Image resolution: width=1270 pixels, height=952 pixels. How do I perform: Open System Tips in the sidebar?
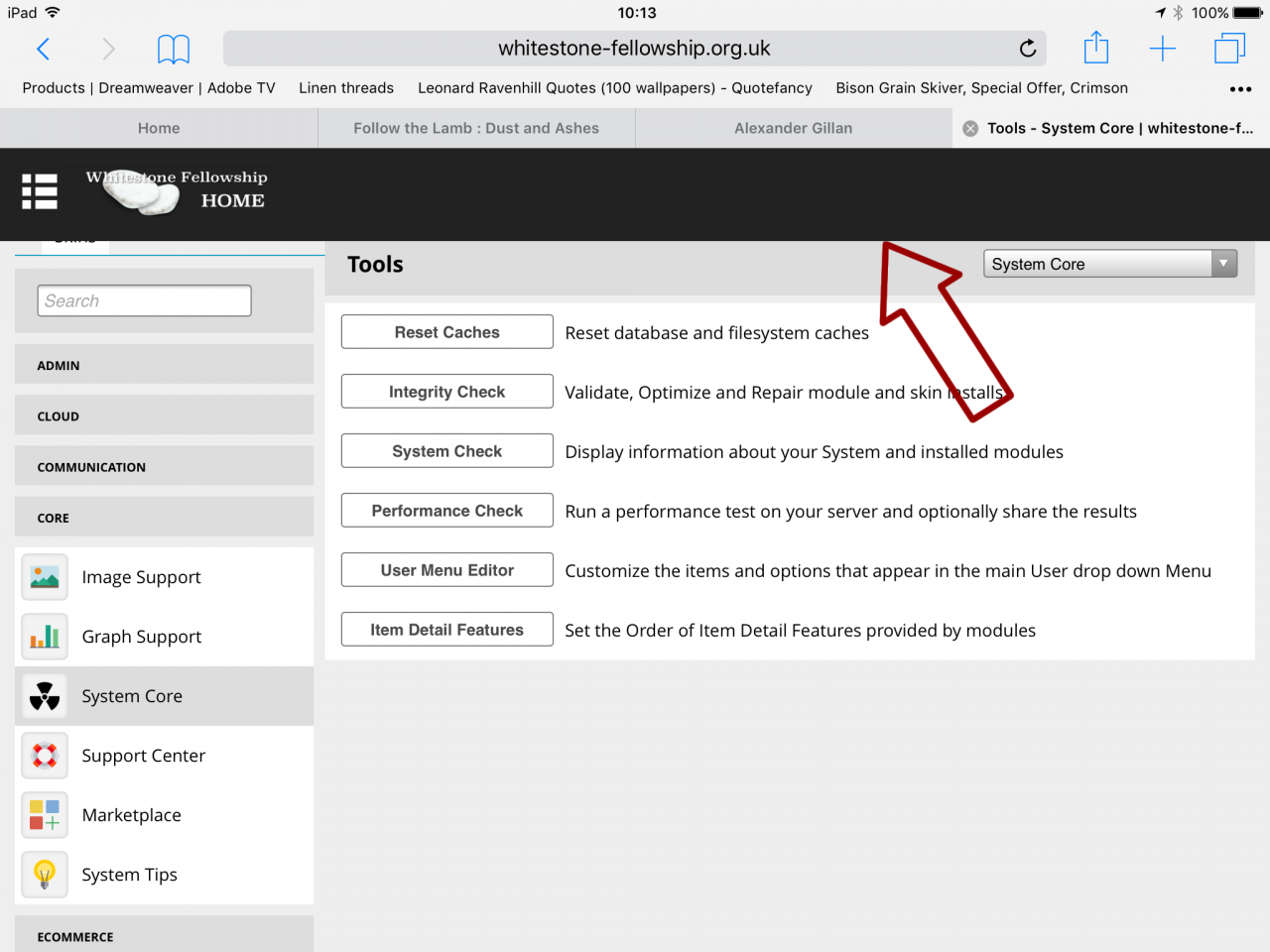164,875
